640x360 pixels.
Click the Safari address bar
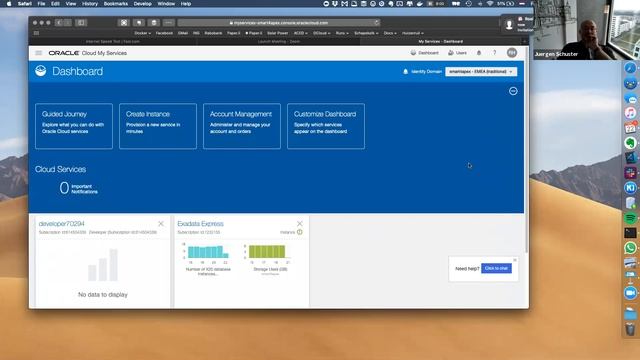[279, 23]
